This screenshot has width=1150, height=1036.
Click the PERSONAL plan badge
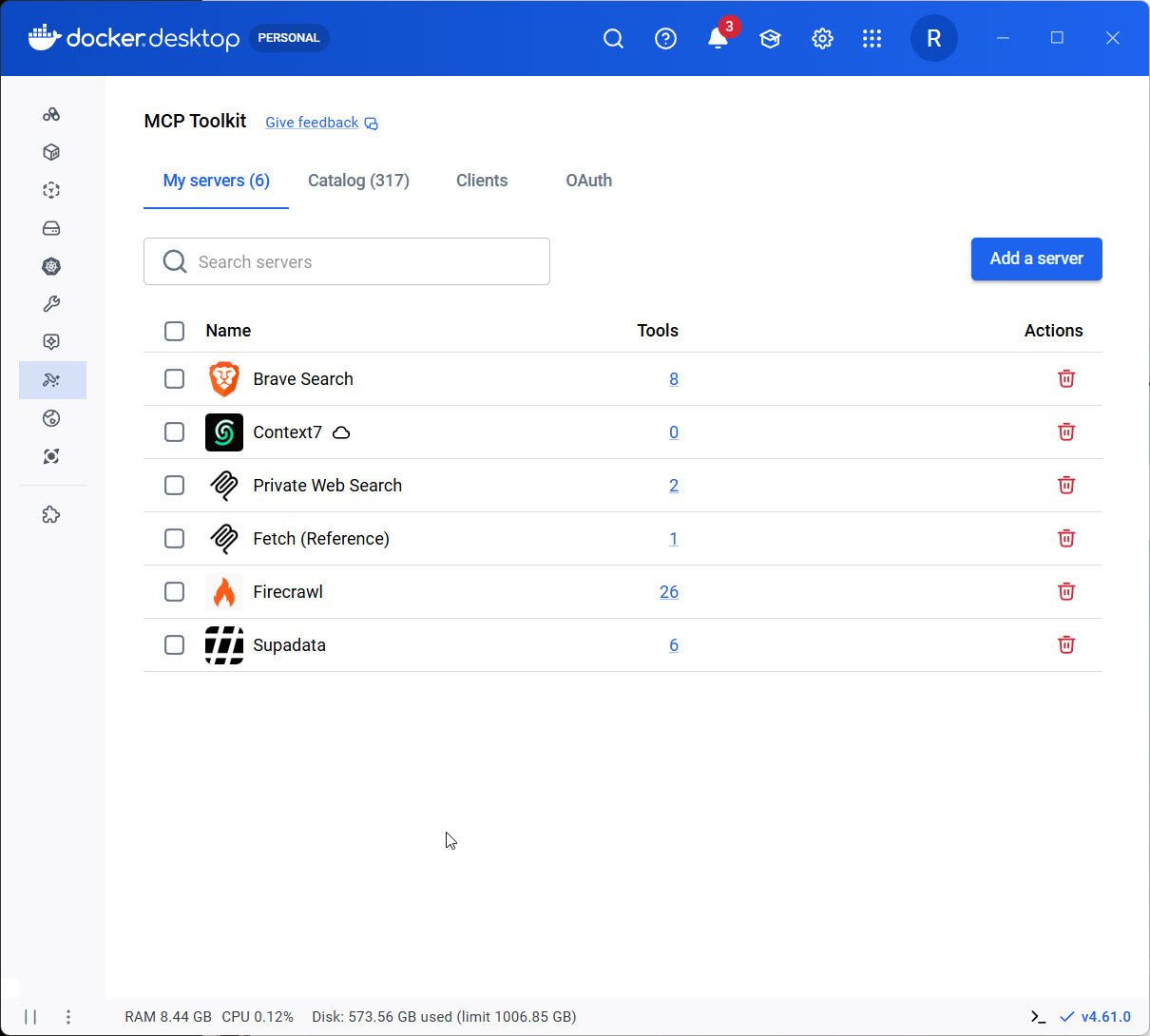pos(289,38)
